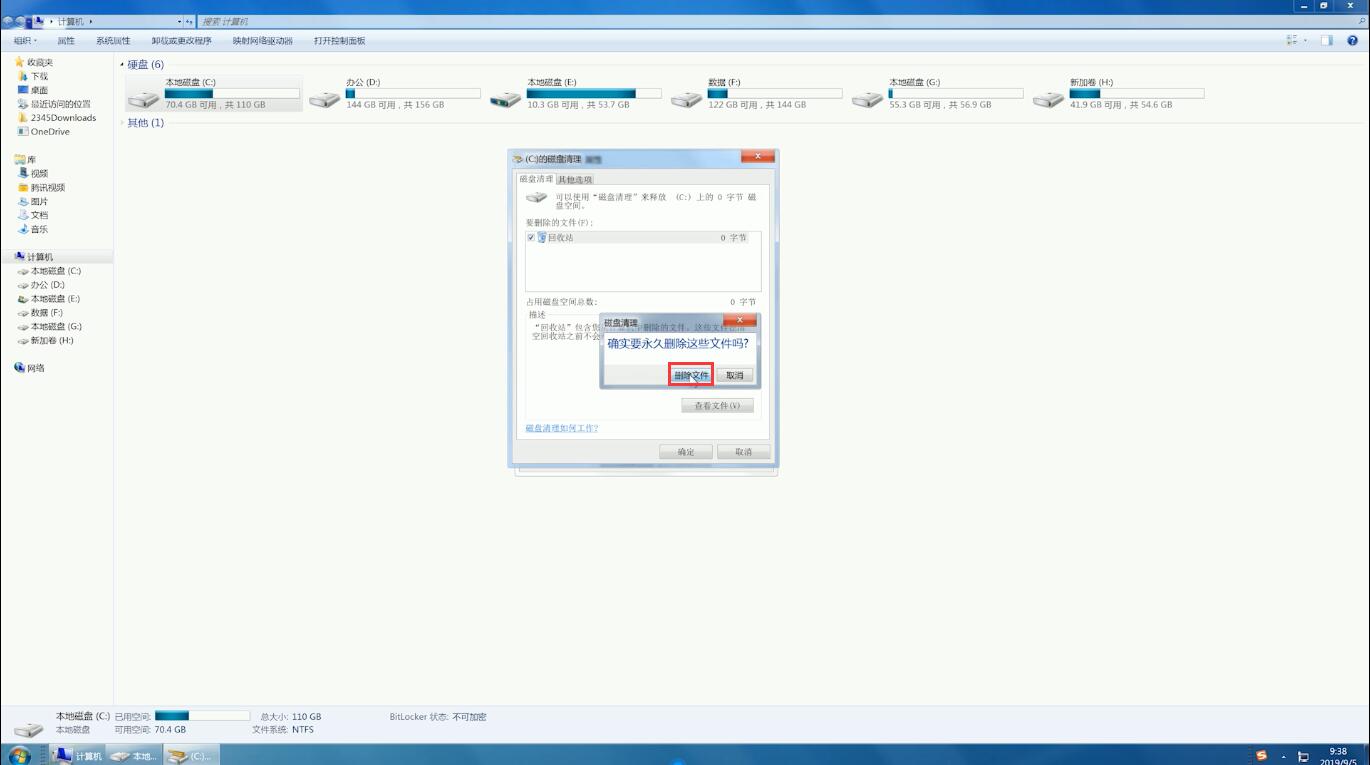Collapse the 硬盘 (6) group
Viewport: 1370px width, 765px height.
pos(123,65)
